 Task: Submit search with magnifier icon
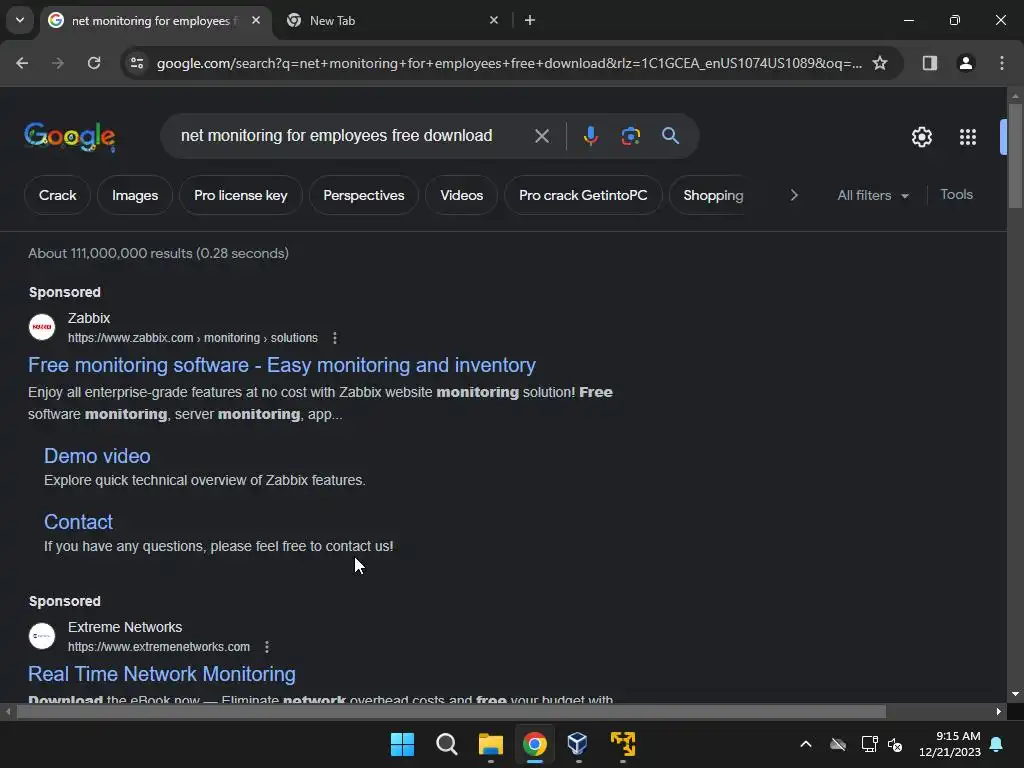(670, 136)
